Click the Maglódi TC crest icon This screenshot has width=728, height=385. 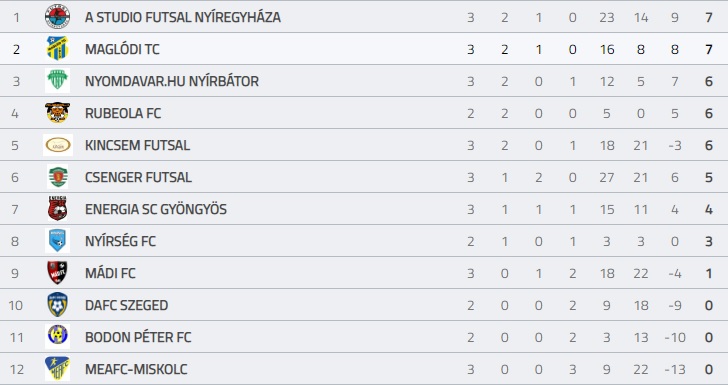pyautogui.click(x=58, y=48)
